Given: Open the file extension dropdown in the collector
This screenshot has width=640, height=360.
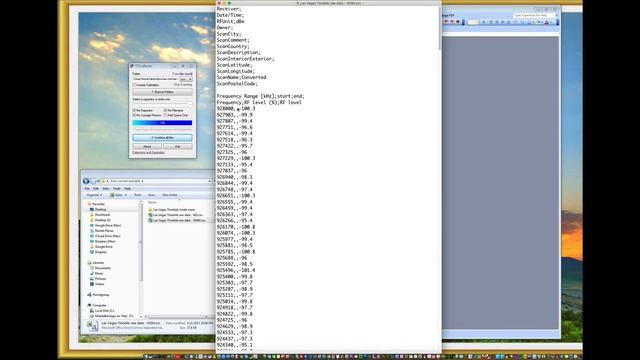Looking at the screenshot, I should point(186,79).
